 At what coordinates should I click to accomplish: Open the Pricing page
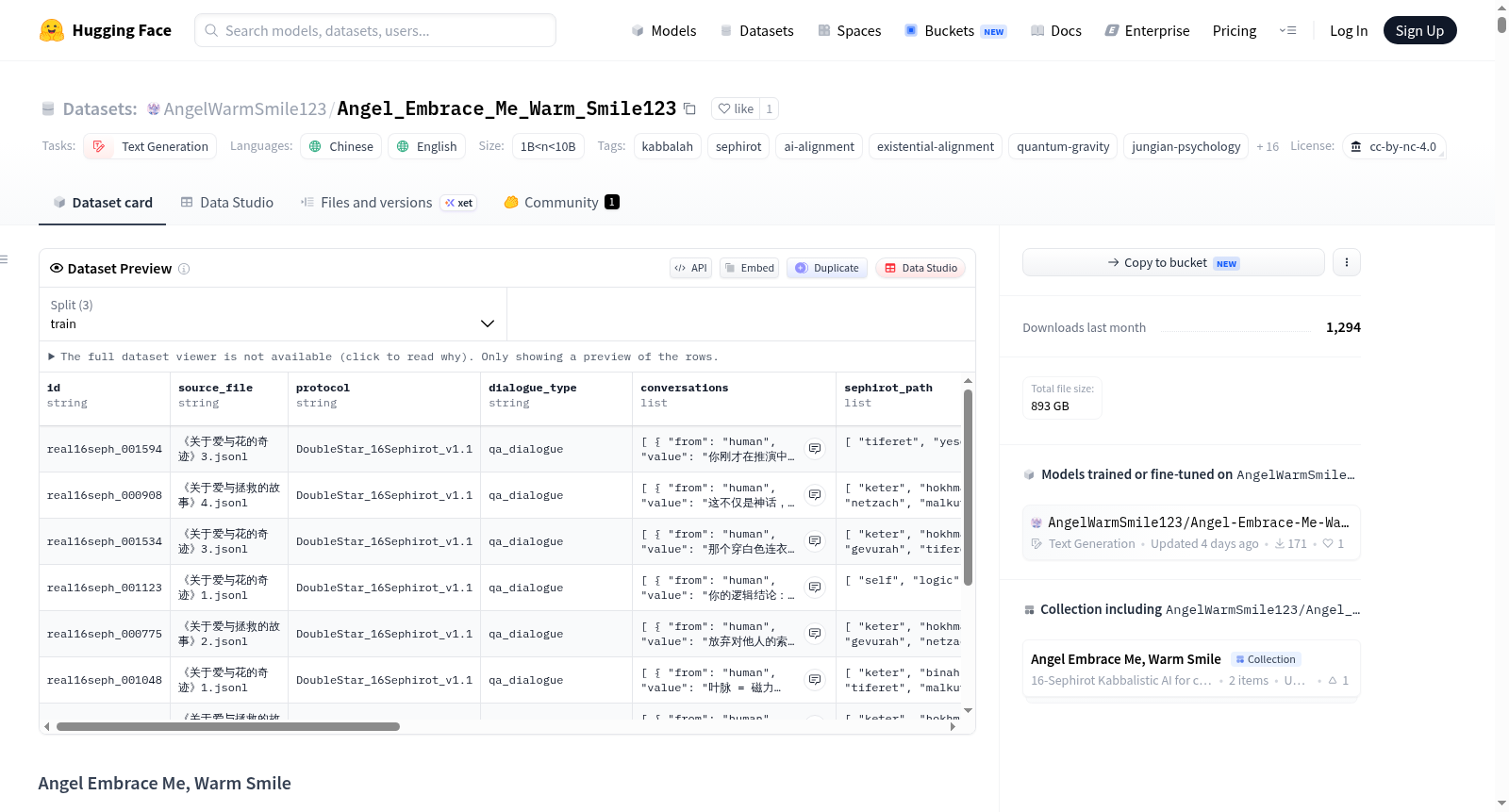(x=1235, y=31)
